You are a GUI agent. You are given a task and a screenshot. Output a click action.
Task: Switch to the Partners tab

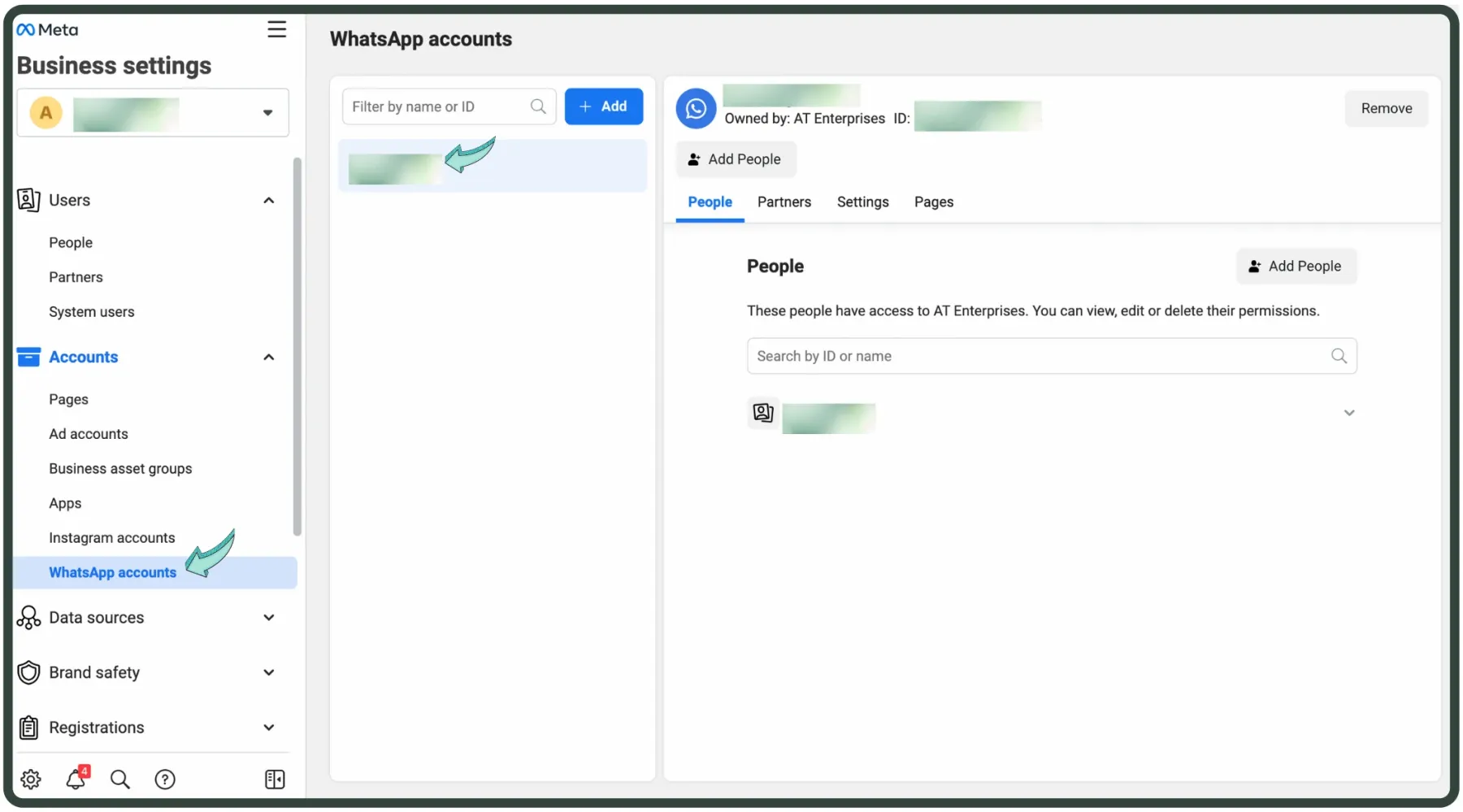tap(784, 202)
